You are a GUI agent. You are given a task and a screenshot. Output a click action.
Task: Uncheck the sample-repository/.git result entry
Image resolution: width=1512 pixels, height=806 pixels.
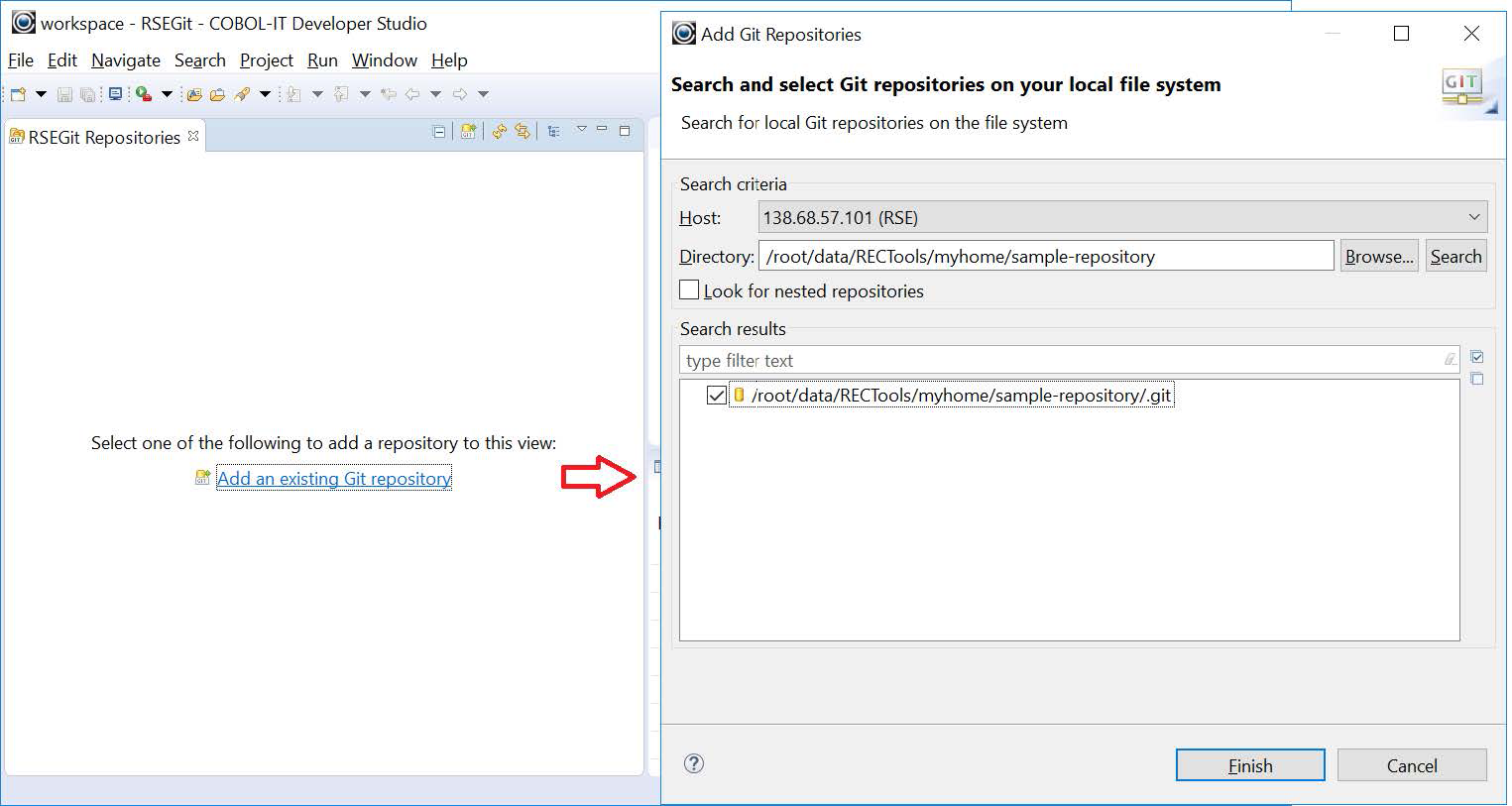point(718,396)
